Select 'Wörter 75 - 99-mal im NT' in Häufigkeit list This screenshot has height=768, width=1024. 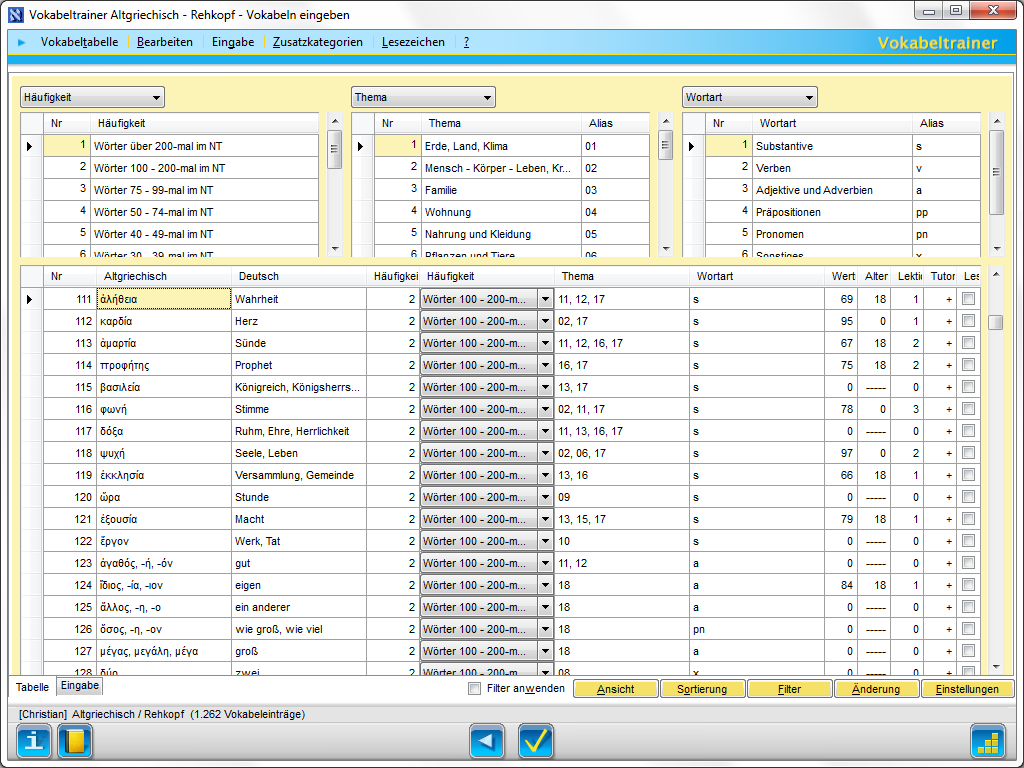(204, 190)
